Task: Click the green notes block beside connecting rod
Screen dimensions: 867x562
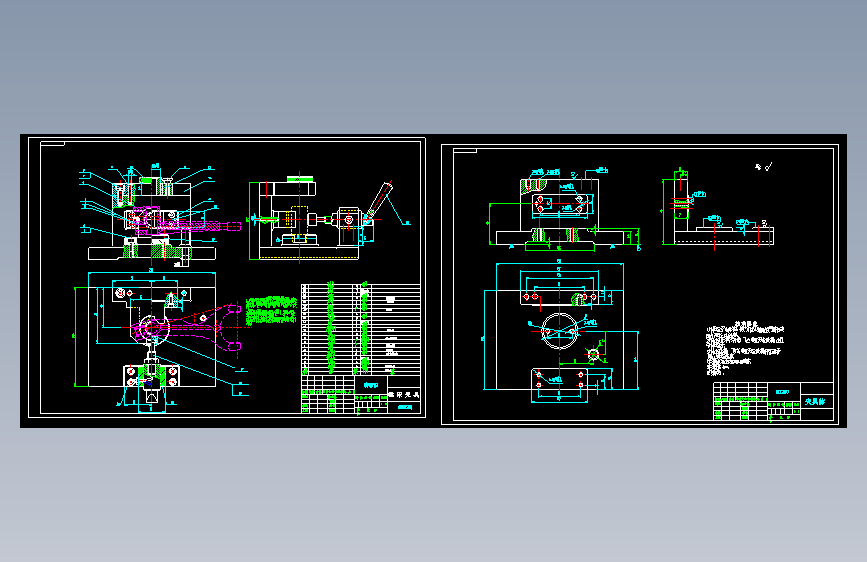Action: [271, 310]
